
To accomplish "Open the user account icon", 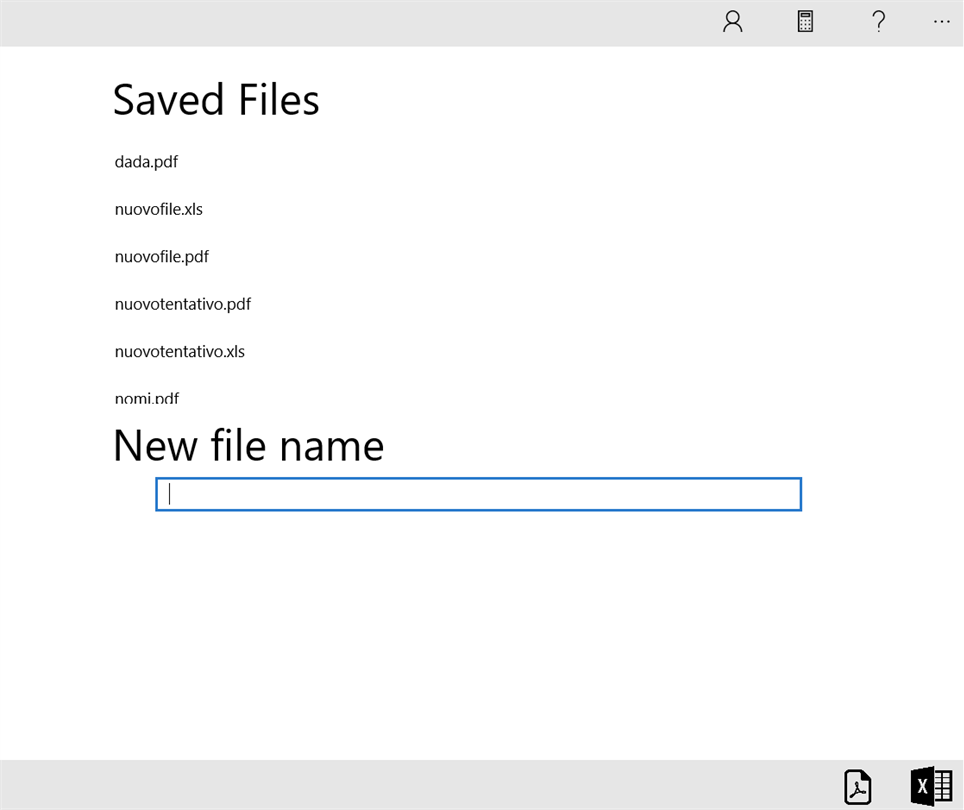I will [733, 22].
